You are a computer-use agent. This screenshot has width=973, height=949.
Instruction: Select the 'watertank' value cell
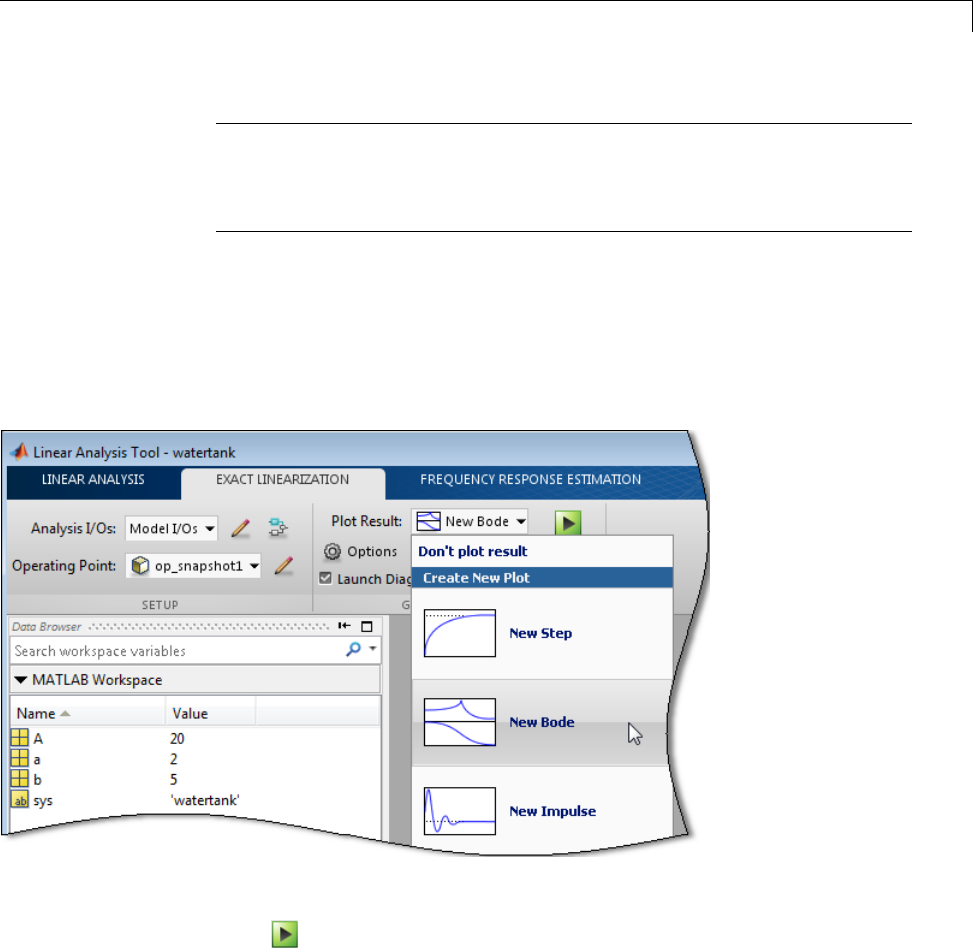pyautogui.click(x=205, y=801)
